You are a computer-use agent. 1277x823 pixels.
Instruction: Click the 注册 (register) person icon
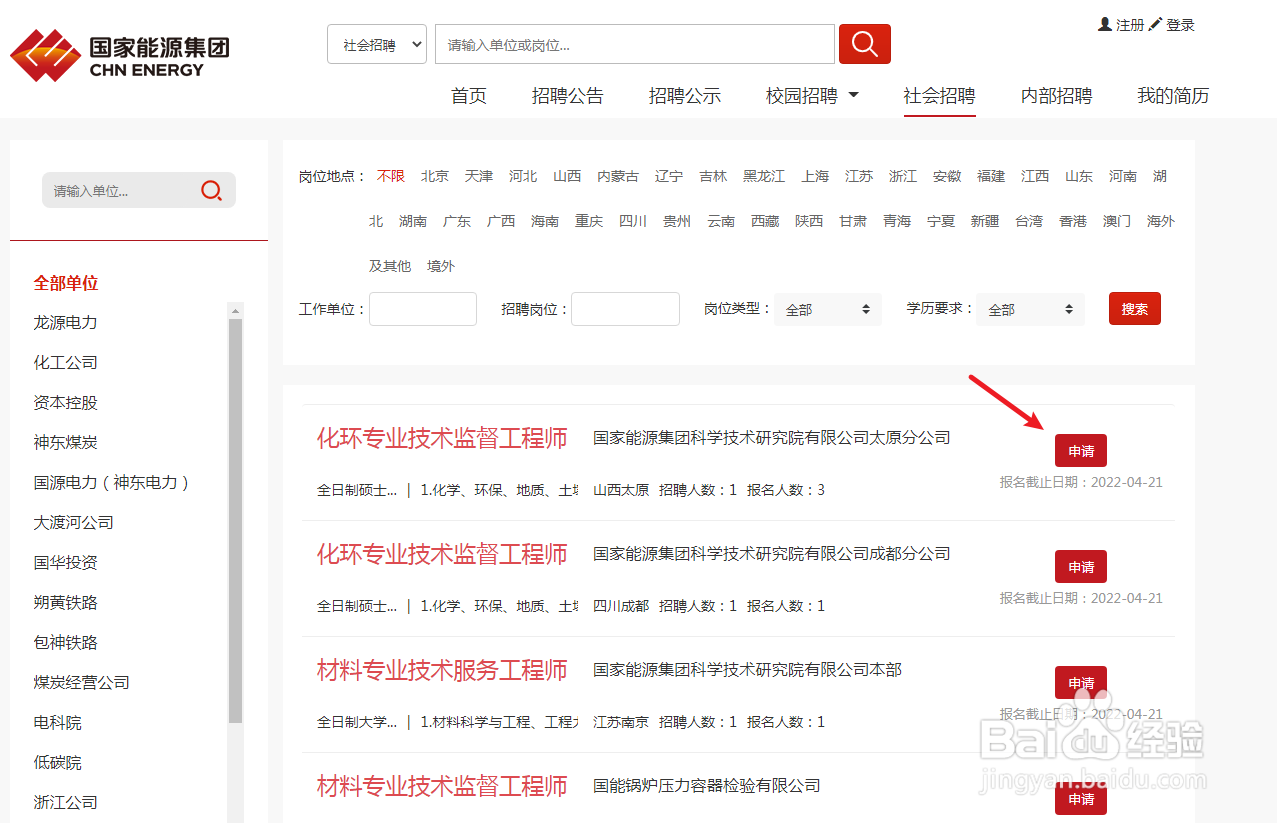(x=1104, y=24)
